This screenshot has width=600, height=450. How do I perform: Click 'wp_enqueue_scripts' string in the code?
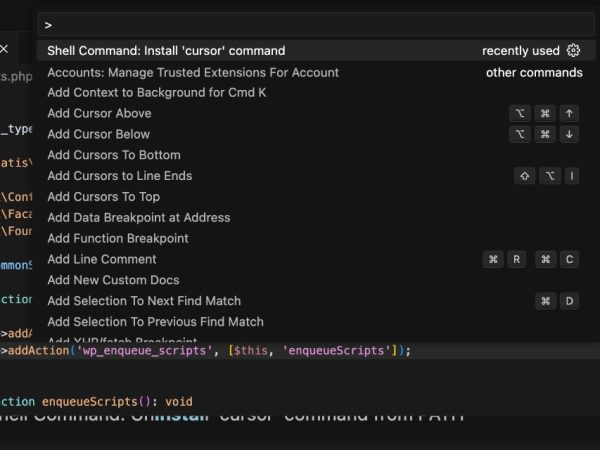pyautogui.click(x=145, y=351)
